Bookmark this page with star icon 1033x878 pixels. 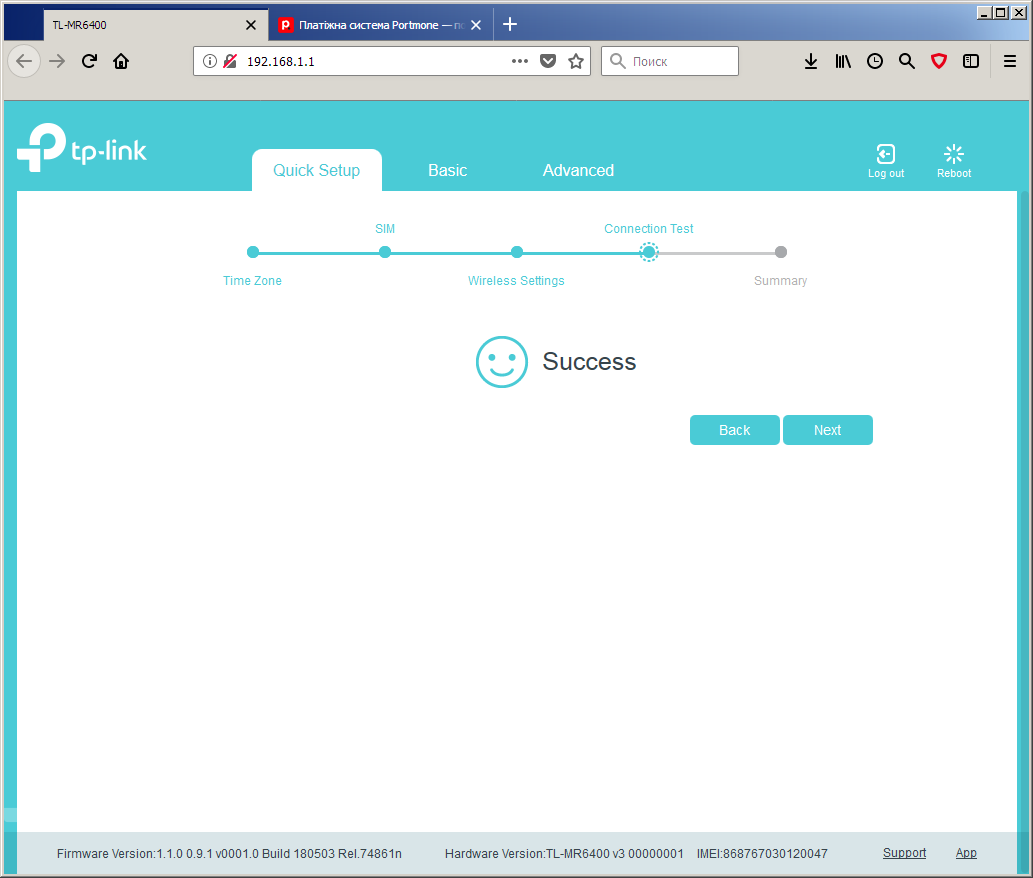(x=576, y=61)
